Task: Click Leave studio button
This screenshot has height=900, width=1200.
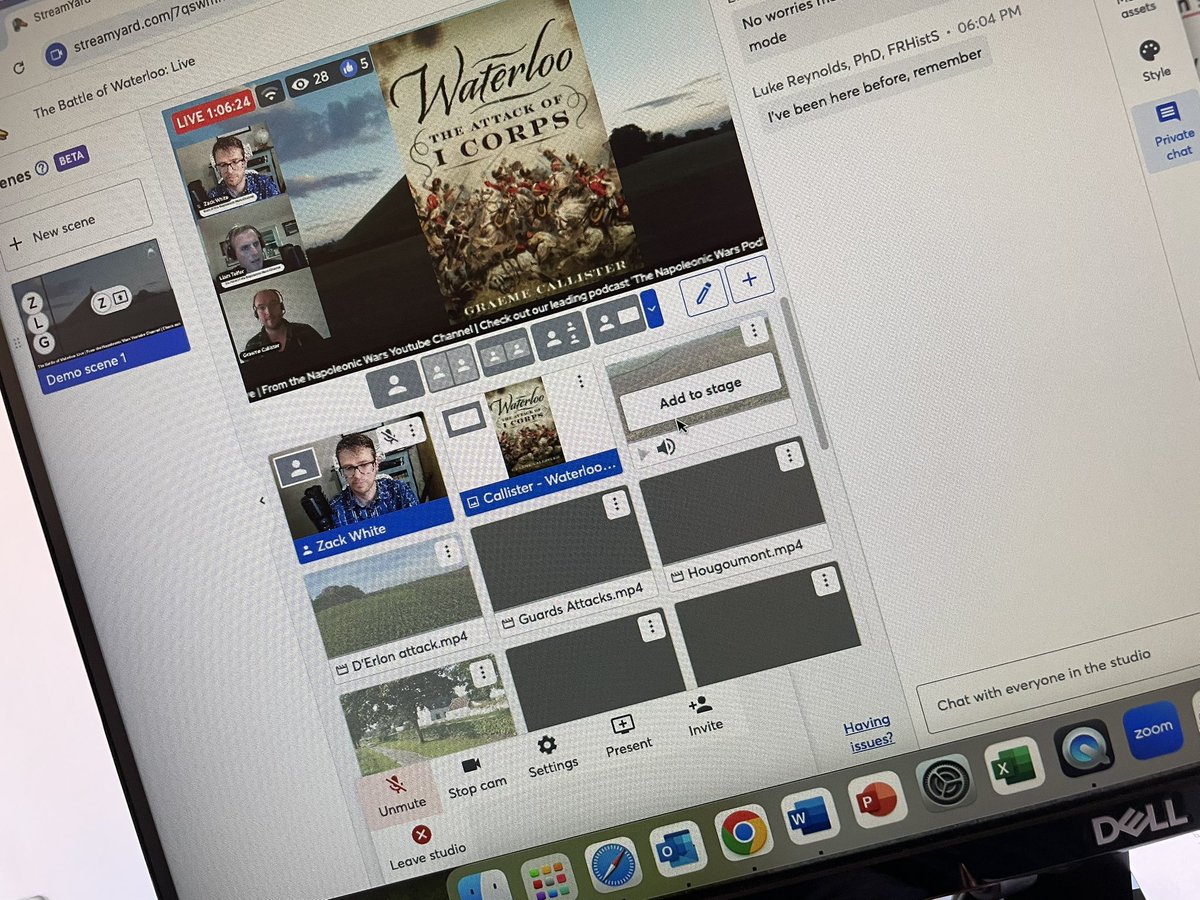Action: [427, 845]
